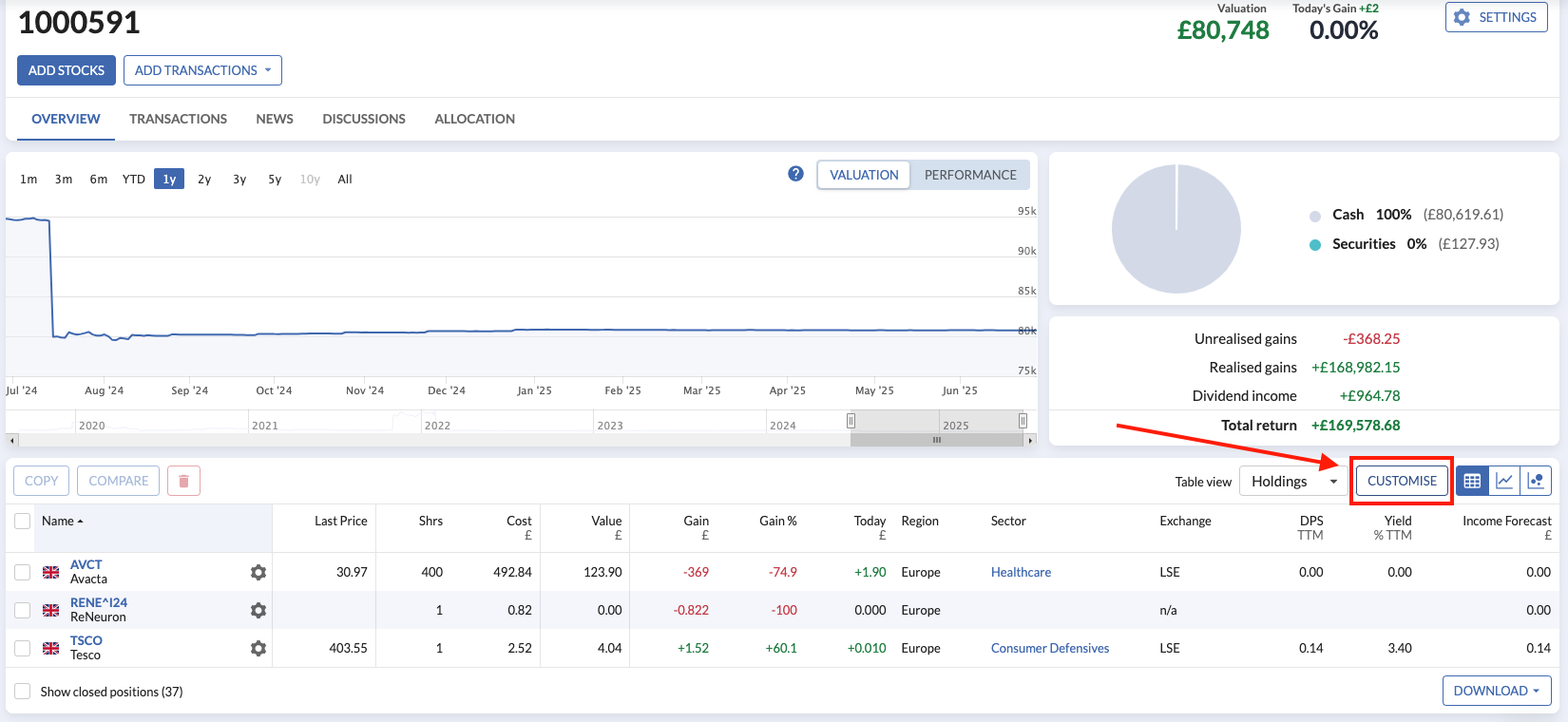1568x722 pixels.
Task: Open the Healthcare sector link
Action: click(x=1021, y=572)
